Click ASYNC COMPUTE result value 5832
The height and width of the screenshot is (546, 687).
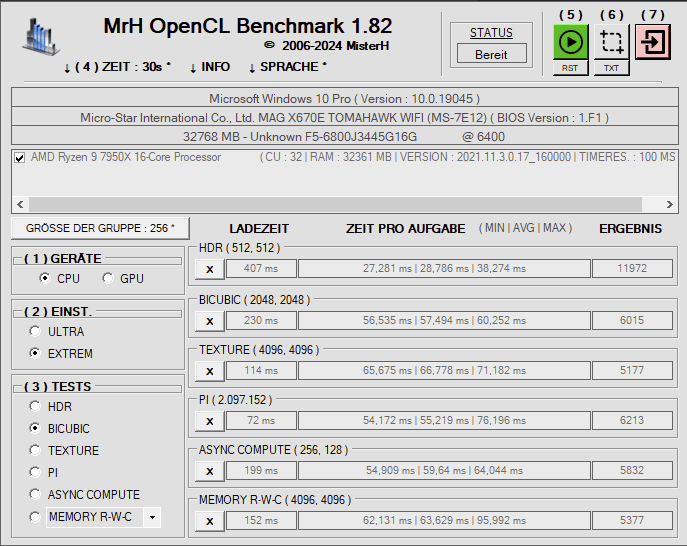pos(632,470)
